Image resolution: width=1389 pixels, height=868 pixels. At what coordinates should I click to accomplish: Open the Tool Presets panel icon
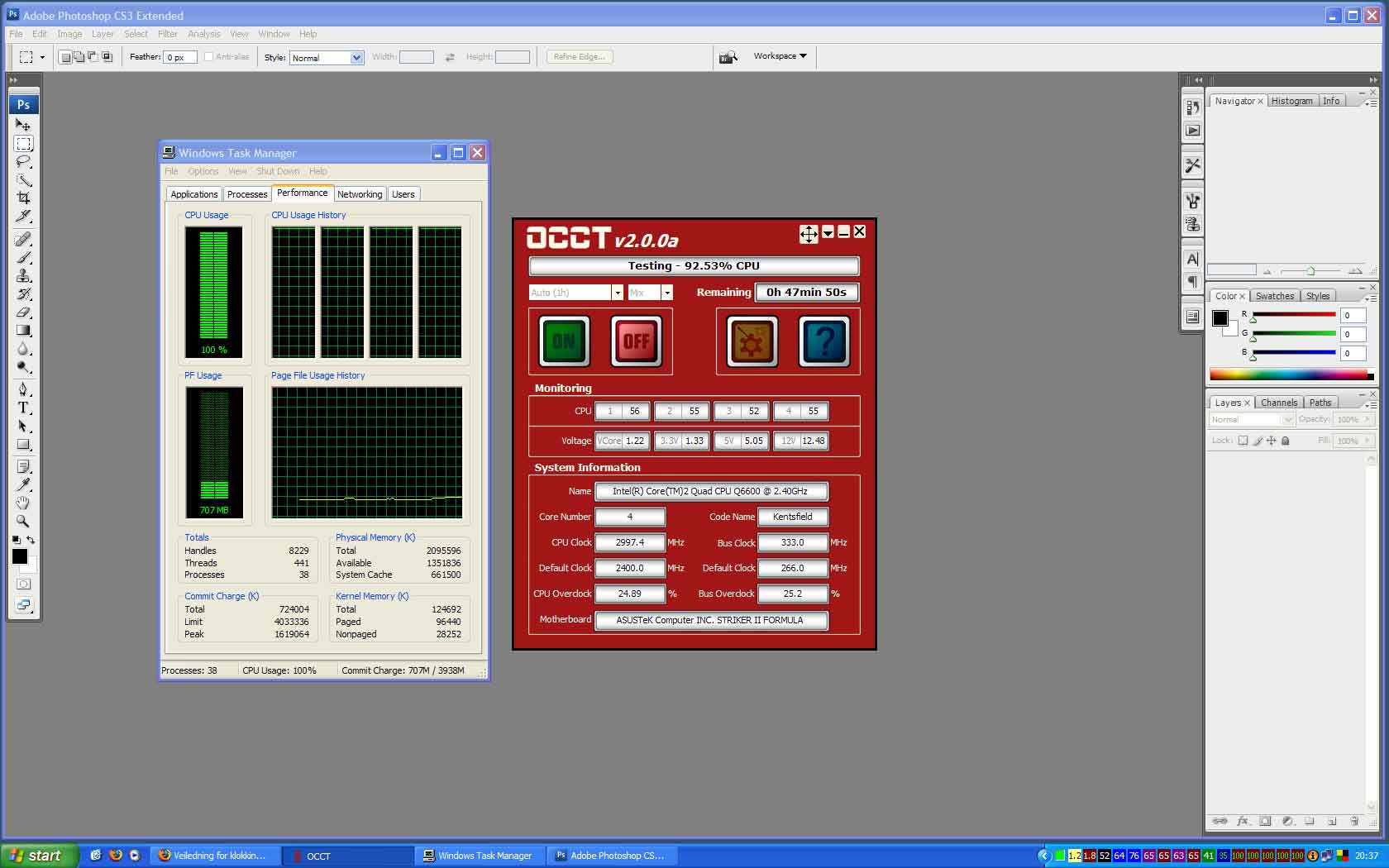pos(1192,165)
